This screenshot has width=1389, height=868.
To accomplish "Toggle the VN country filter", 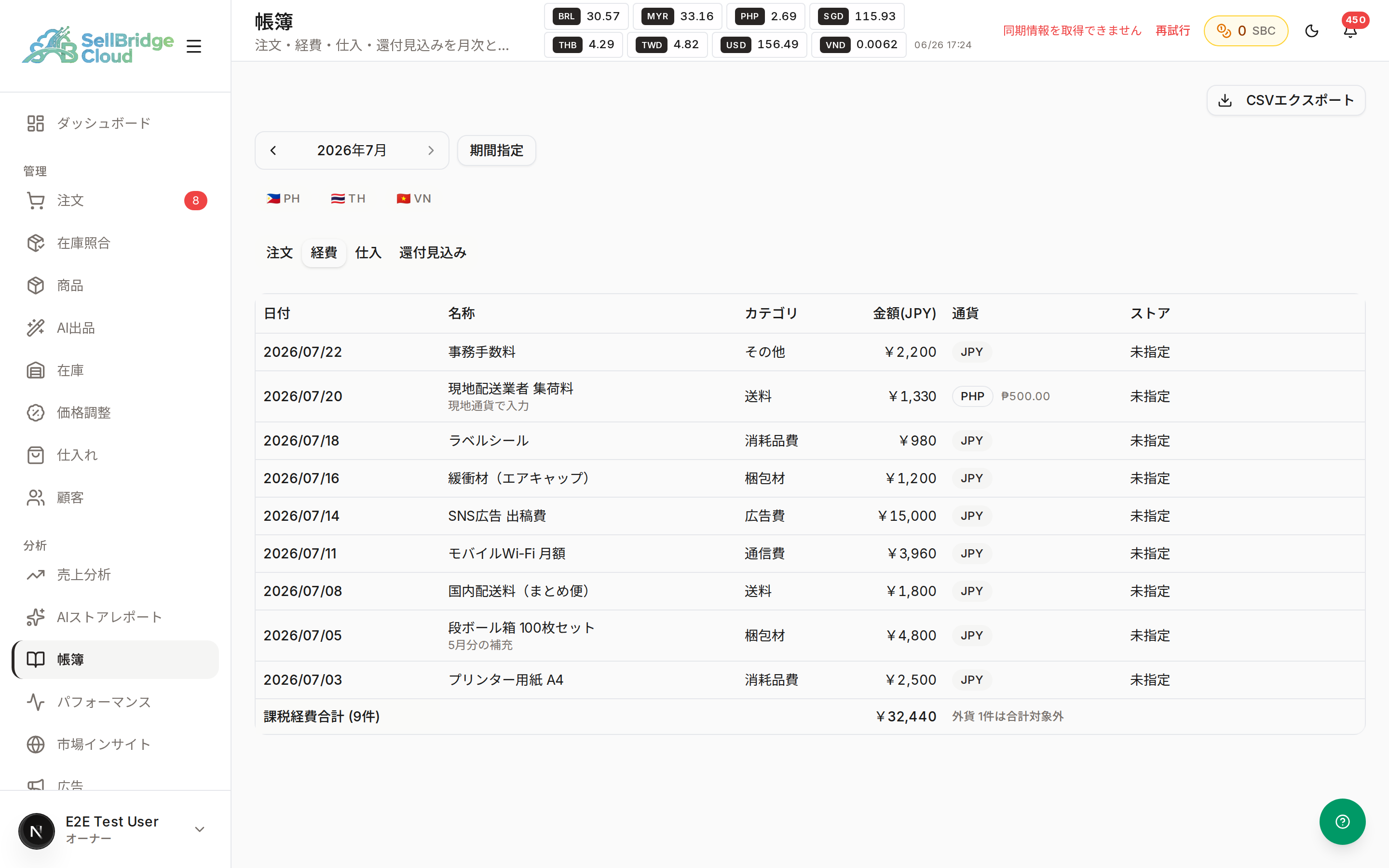I will pyautogui.click(x=413, y=199).
